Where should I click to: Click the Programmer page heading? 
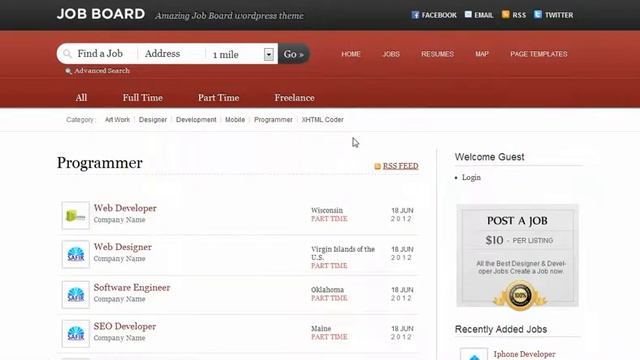click(100, 163)
